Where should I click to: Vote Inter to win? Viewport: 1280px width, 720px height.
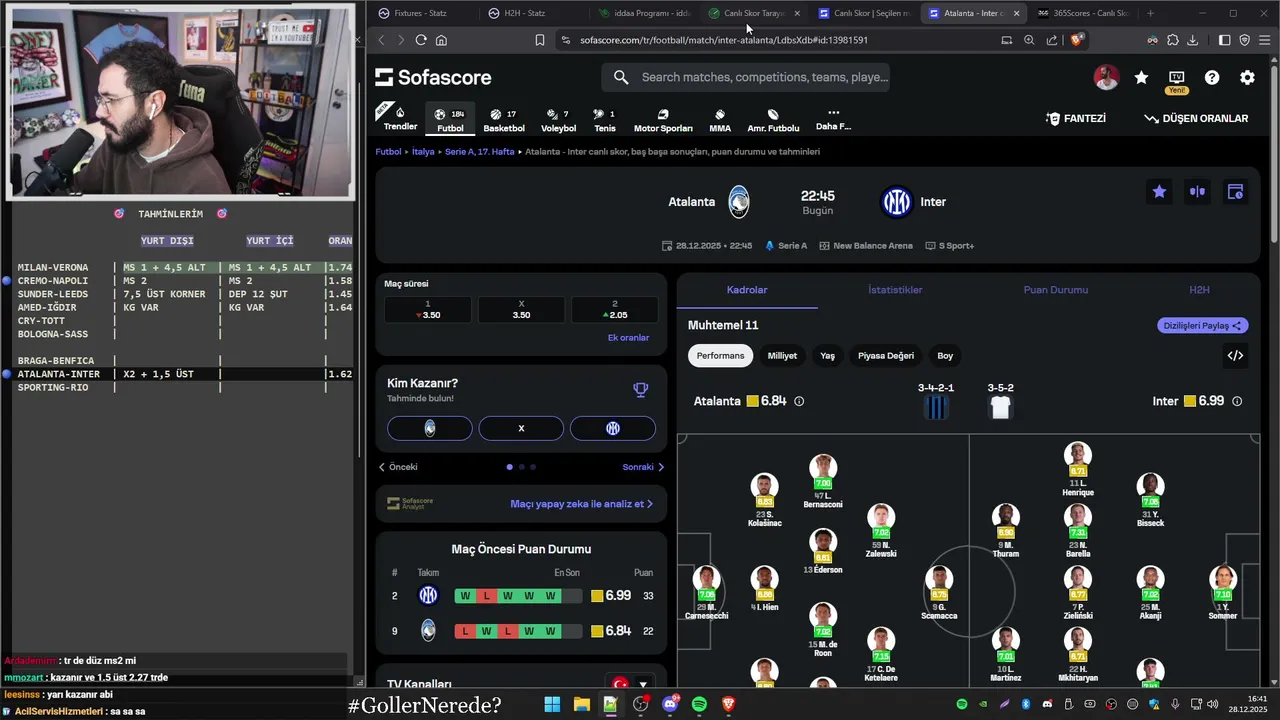[613, 428]
